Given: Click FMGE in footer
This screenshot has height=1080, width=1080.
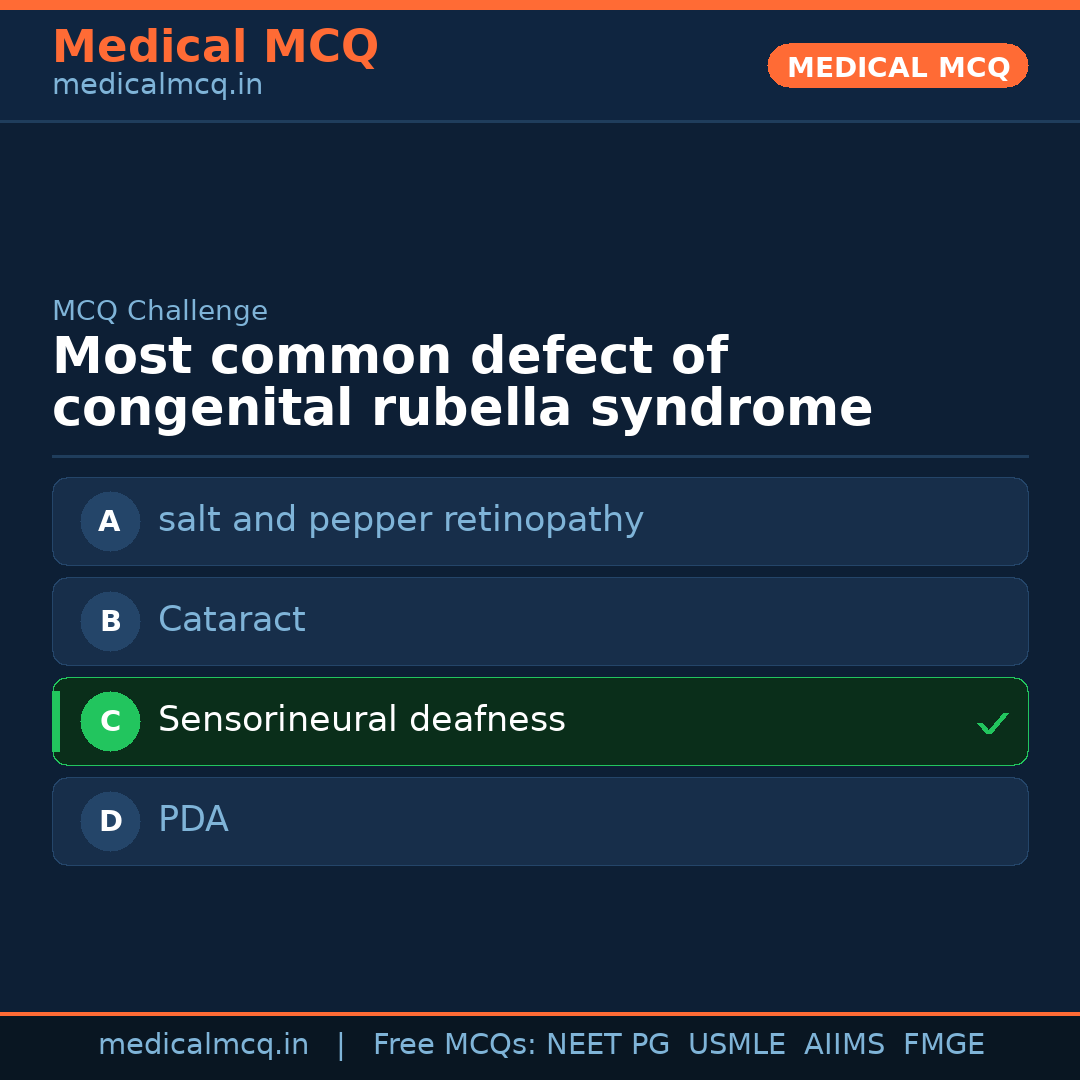Looking at the screenshot, I should (x=944, y=1045).
